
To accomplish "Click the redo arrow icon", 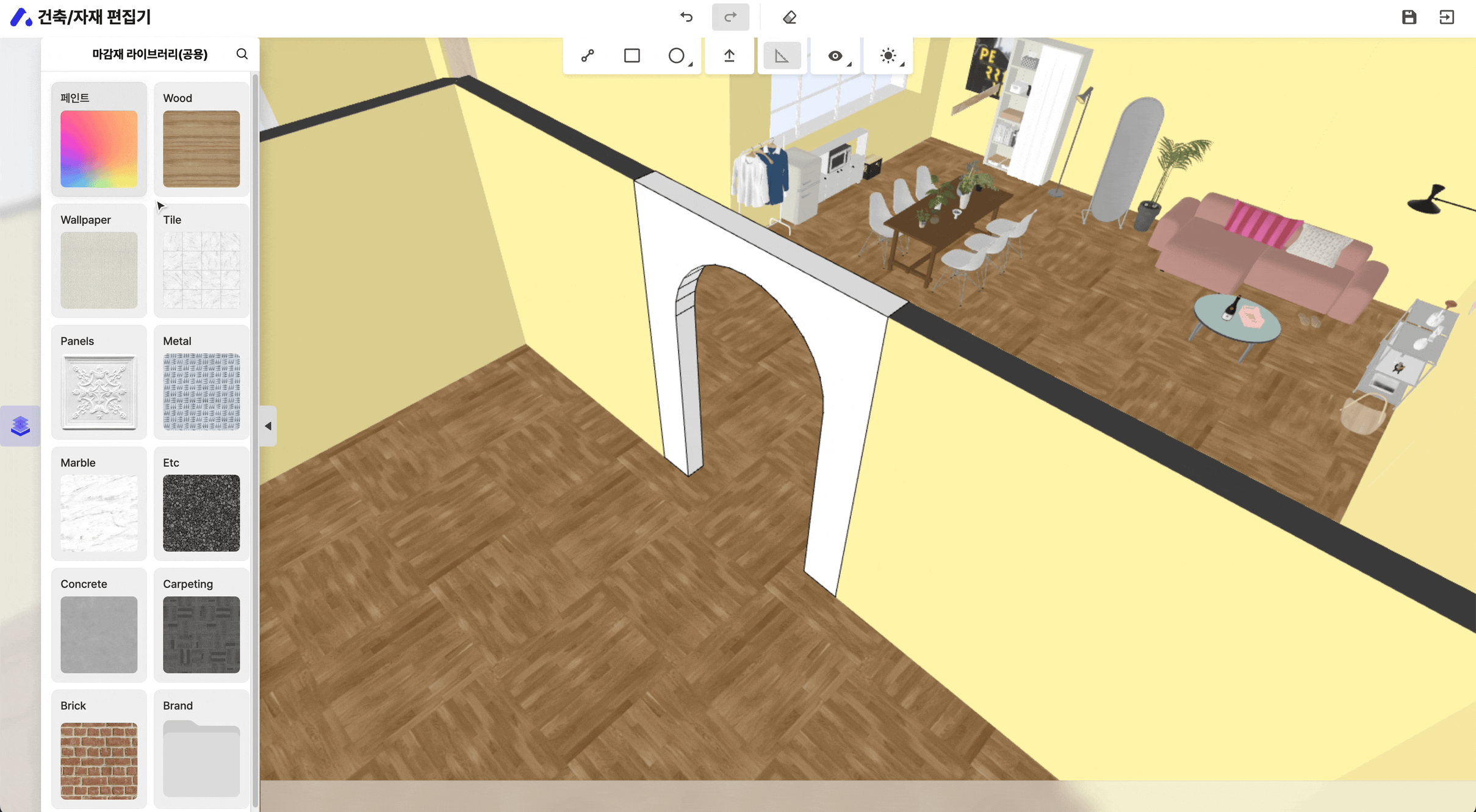I will tap(730, 17).
